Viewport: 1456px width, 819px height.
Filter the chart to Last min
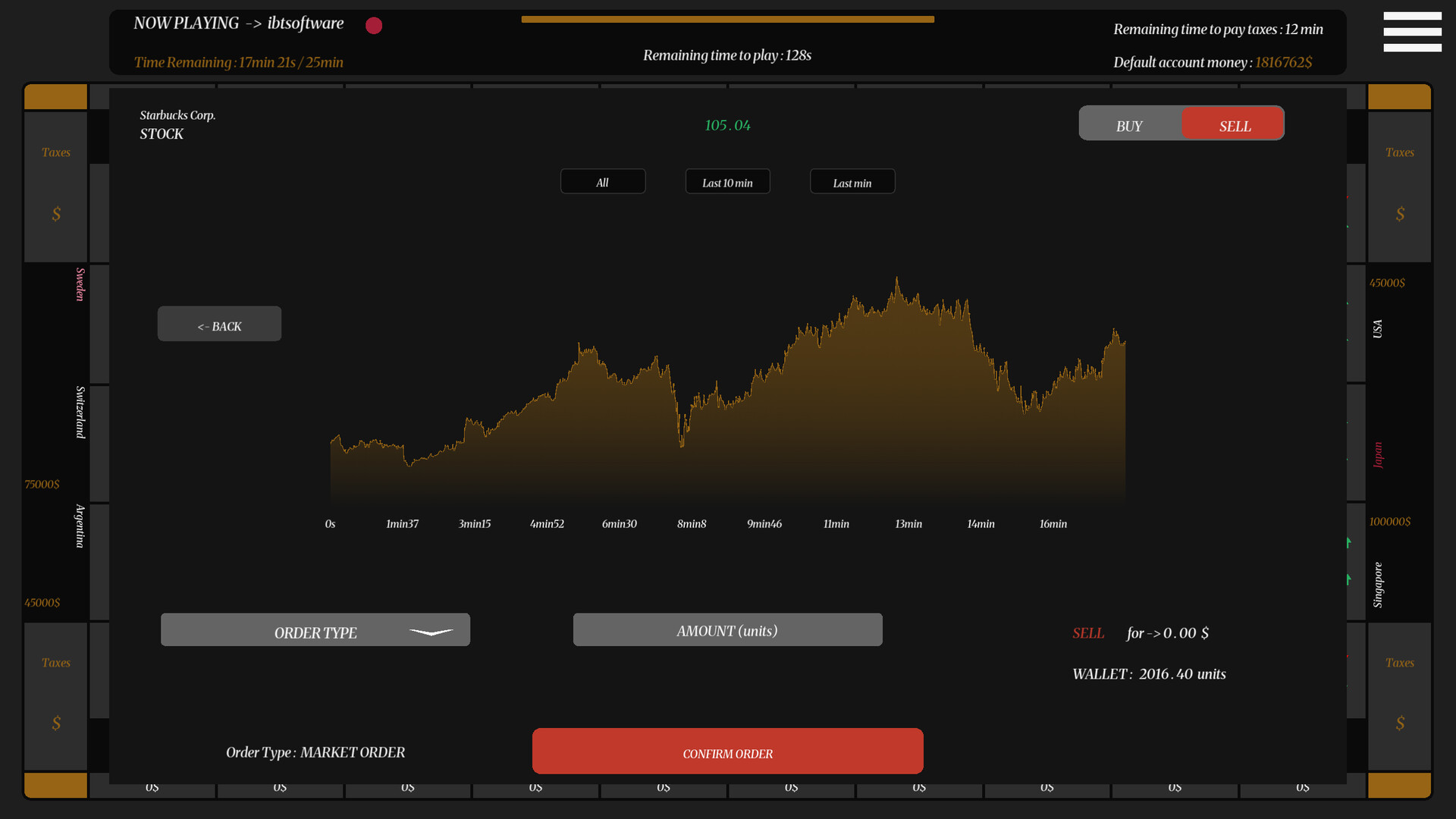pos(852,181)
